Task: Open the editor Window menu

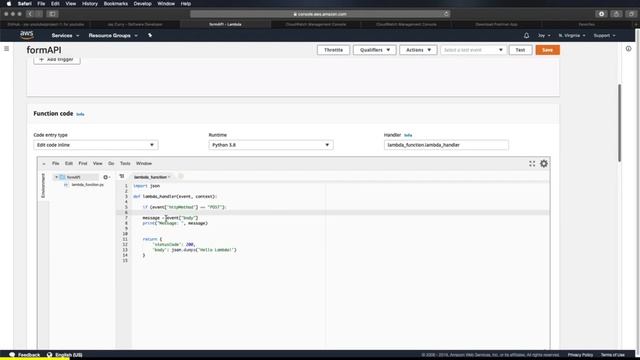Action: tap(144, 164)
